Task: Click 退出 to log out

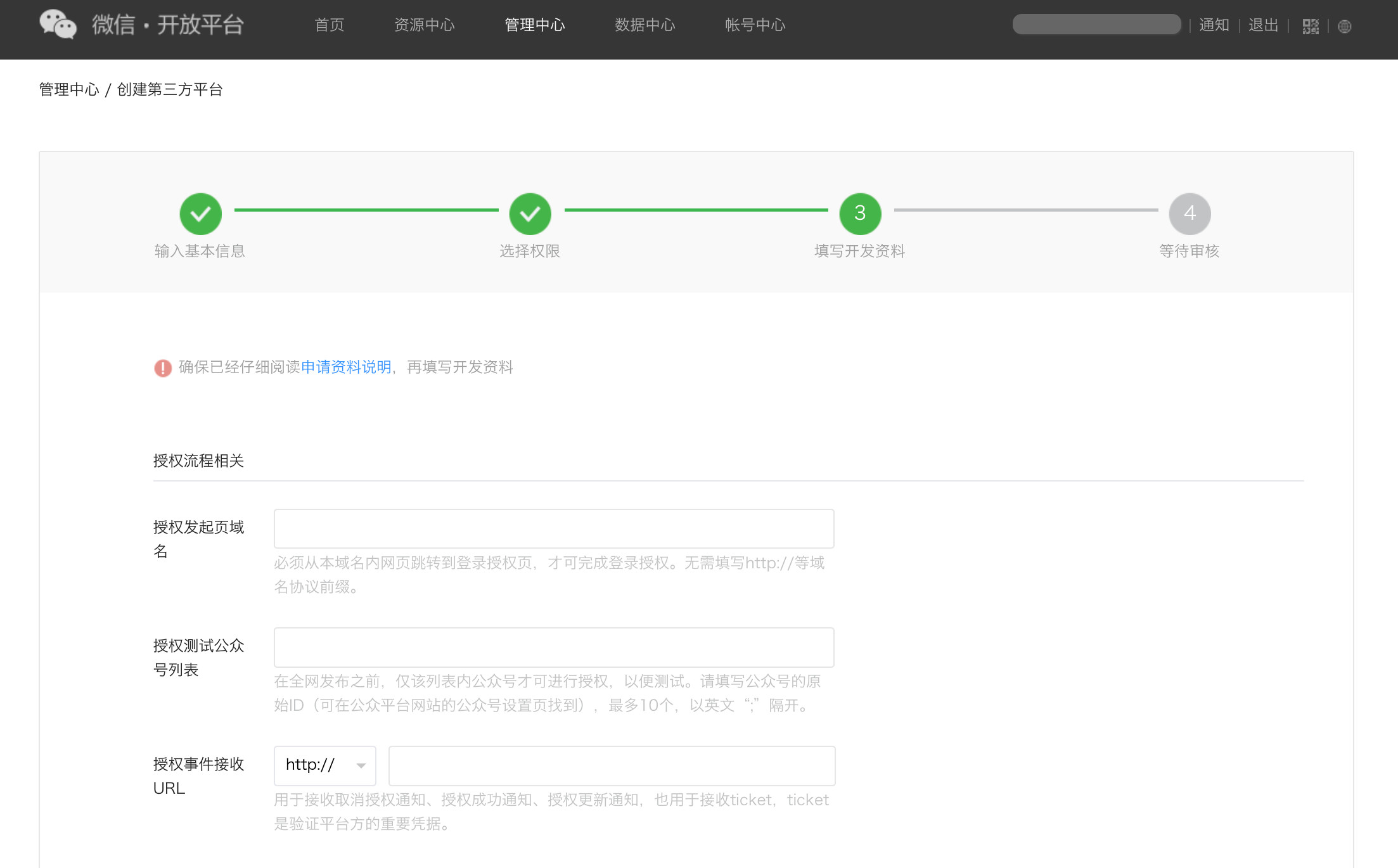Action: 1263,25
